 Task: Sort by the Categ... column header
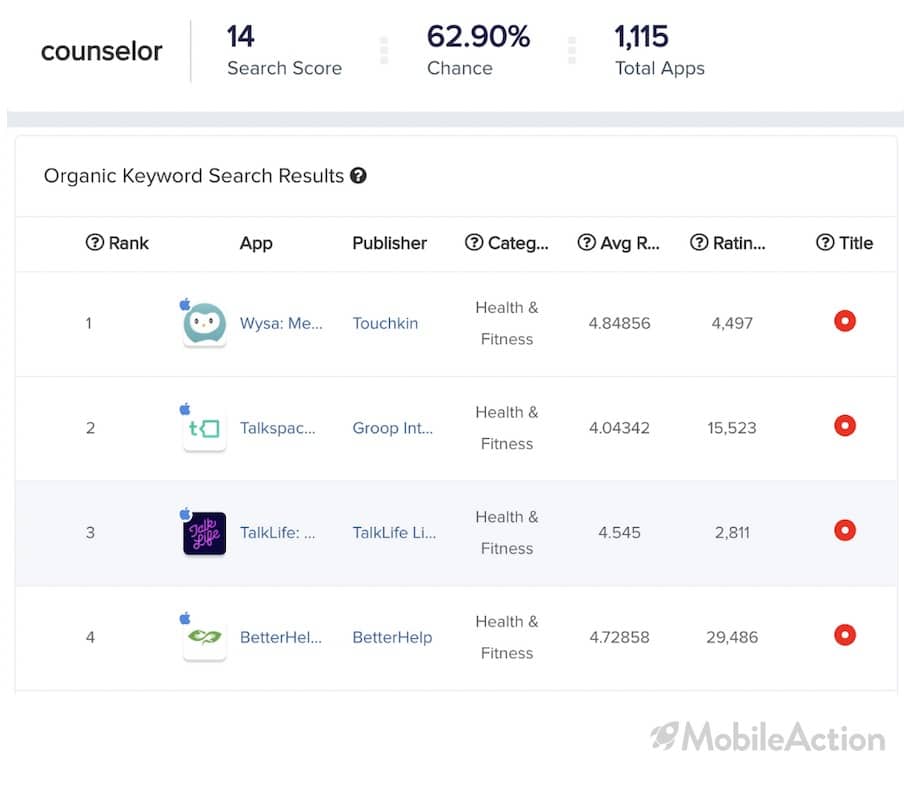click(518, 243)
